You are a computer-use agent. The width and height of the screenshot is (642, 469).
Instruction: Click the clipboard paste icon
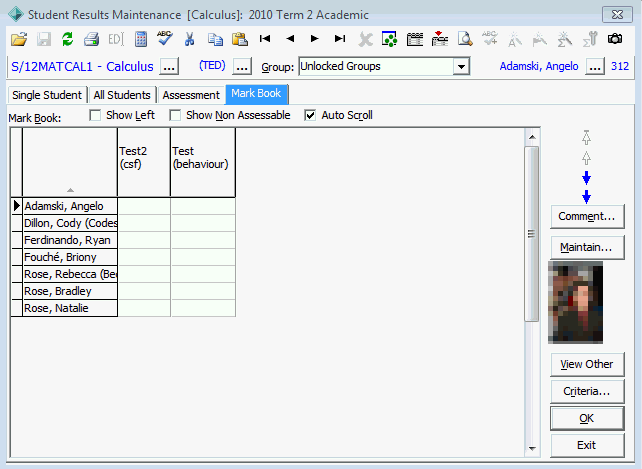[240, 39]
